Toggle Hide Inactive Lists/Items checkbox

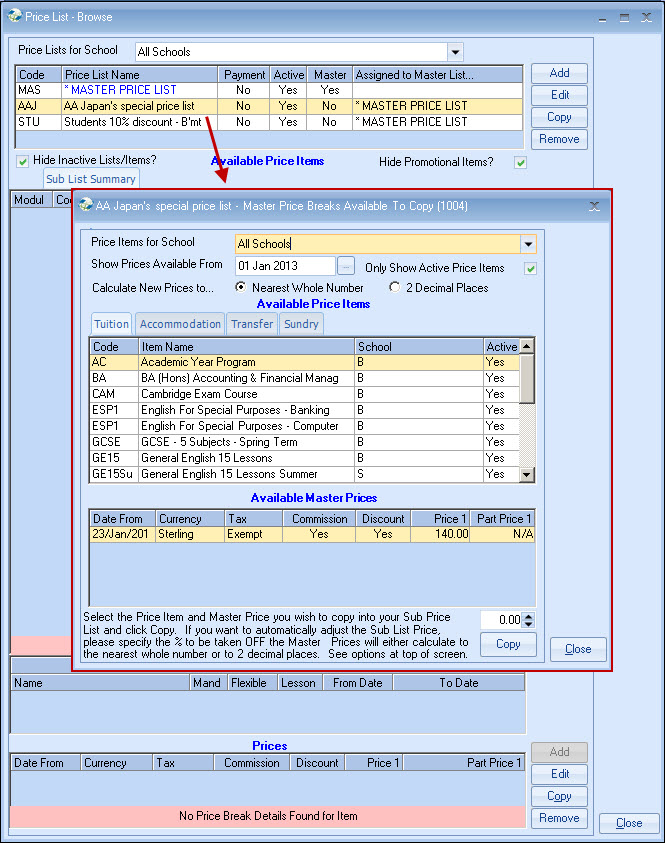22,161
